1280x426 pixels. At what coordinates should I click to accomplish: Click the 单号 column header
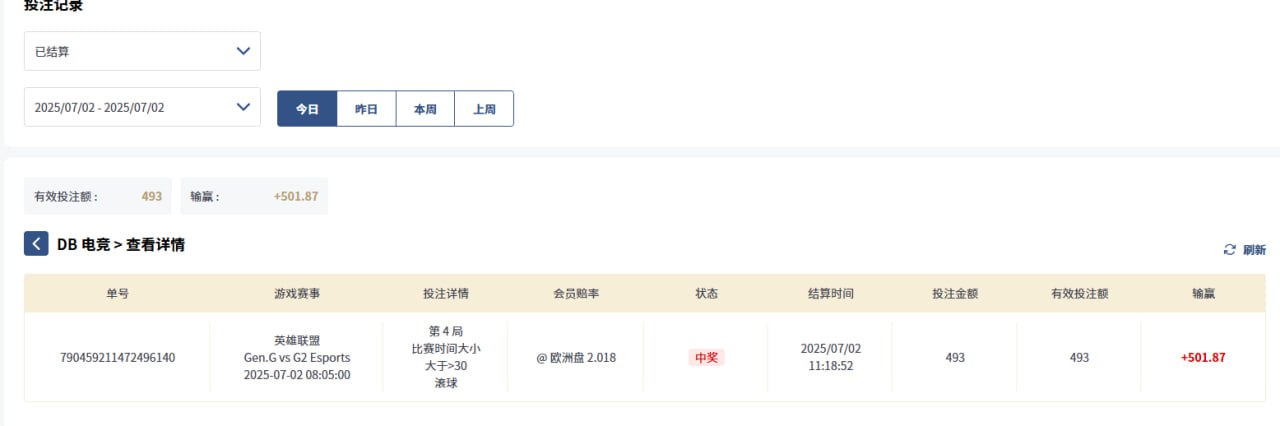pos(118,294)
